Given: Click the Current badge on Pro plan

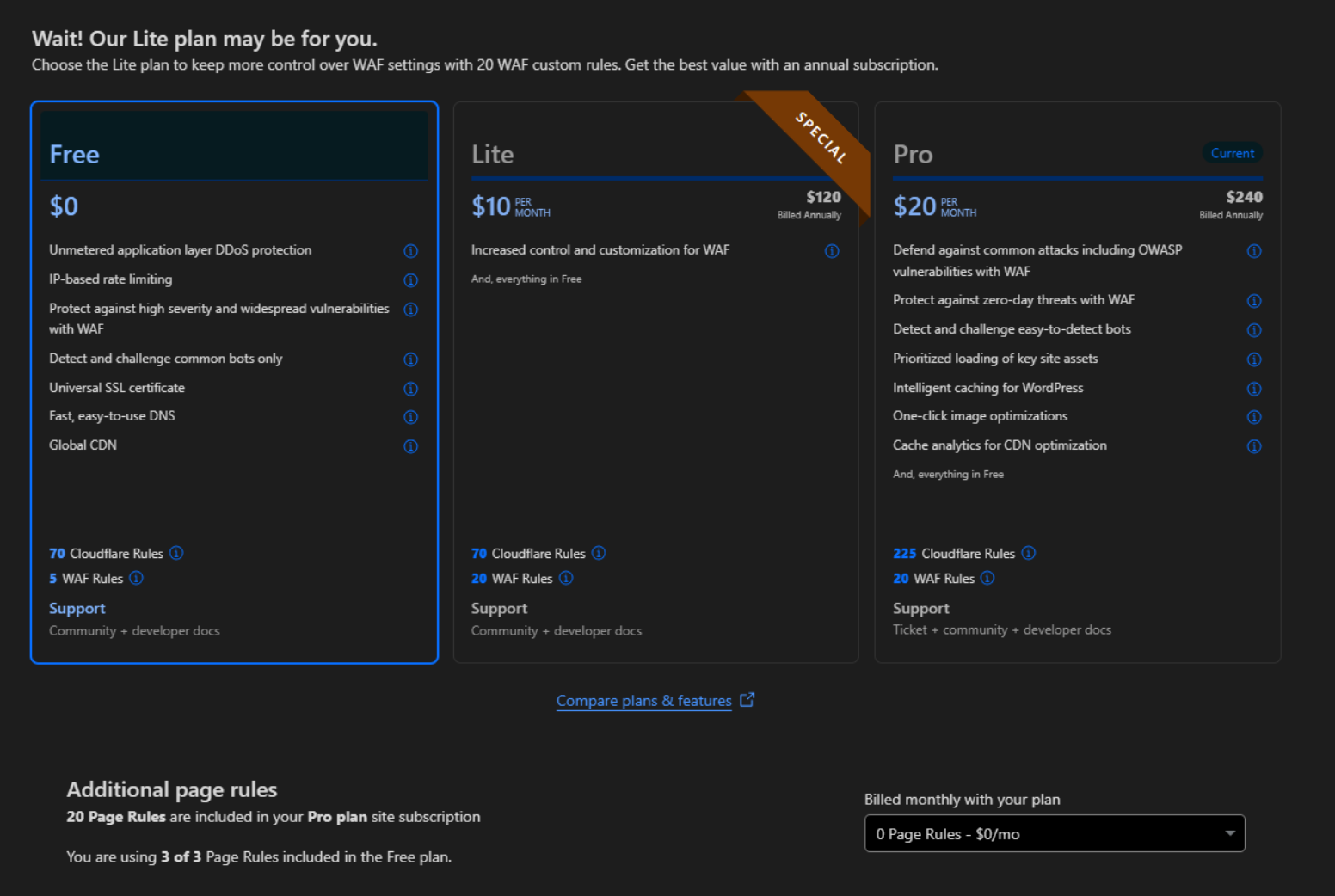Looking at the screenshot, I should [1232, 153].
